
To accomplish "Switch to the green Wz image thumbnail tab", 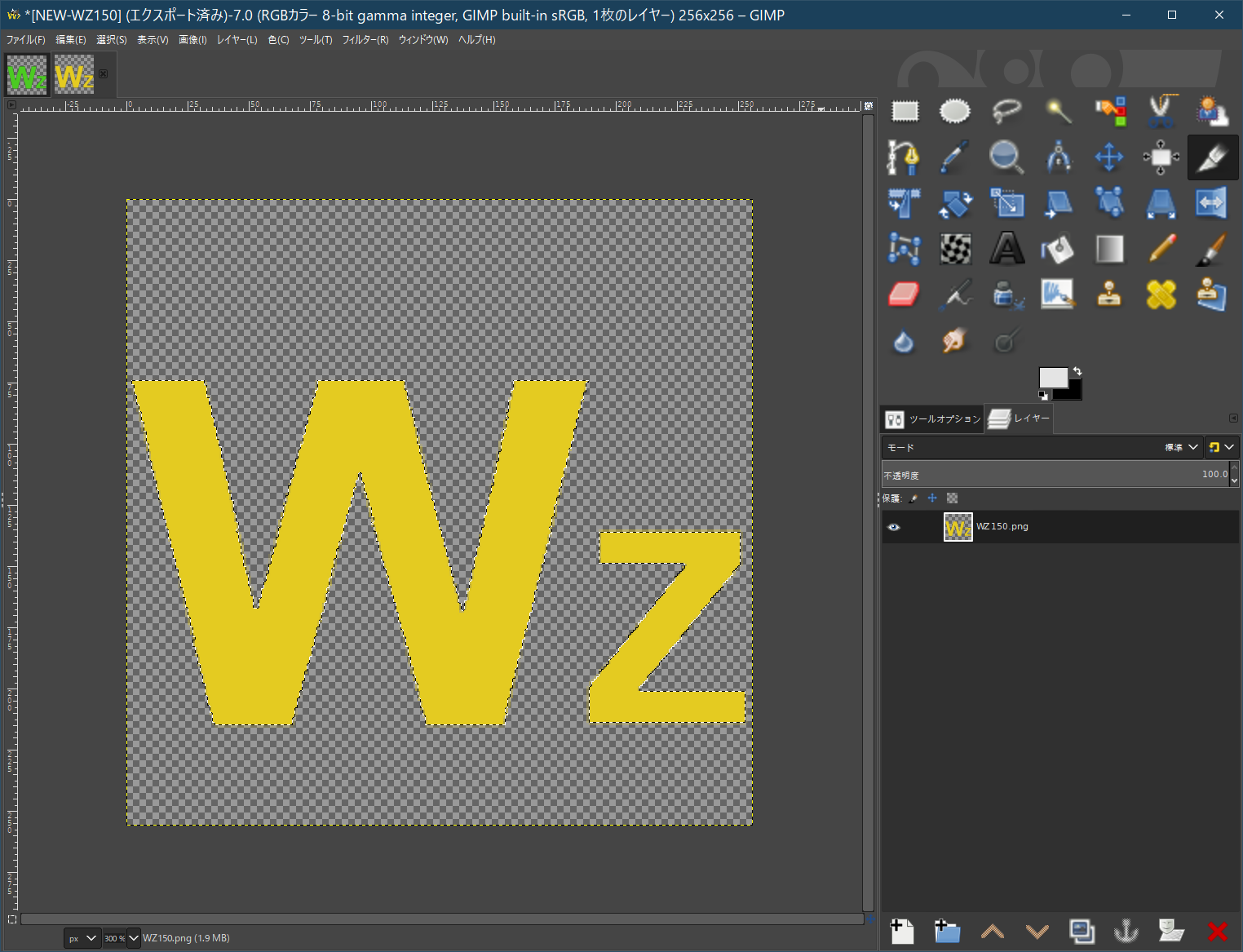I will [x=27, y=75].
